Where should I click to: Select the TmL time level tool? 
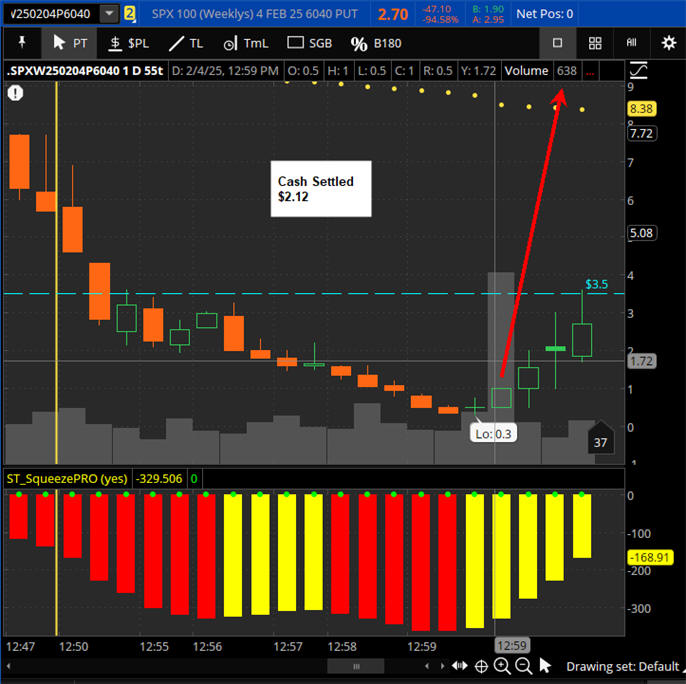tap(245, 43)
